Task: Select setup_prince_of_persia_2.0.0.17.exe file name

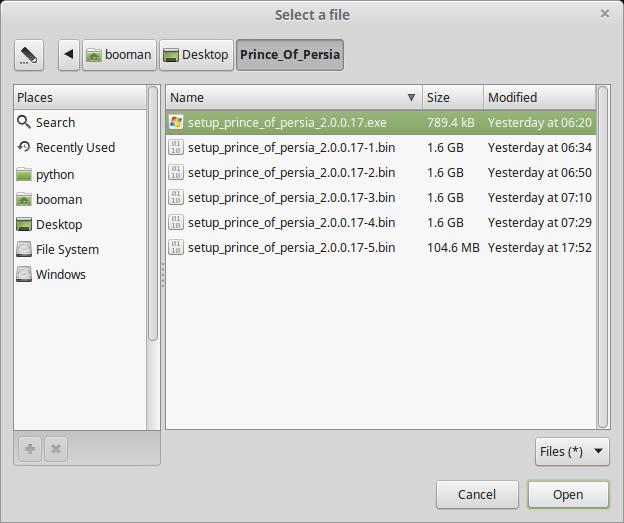Action: (287, 123)
